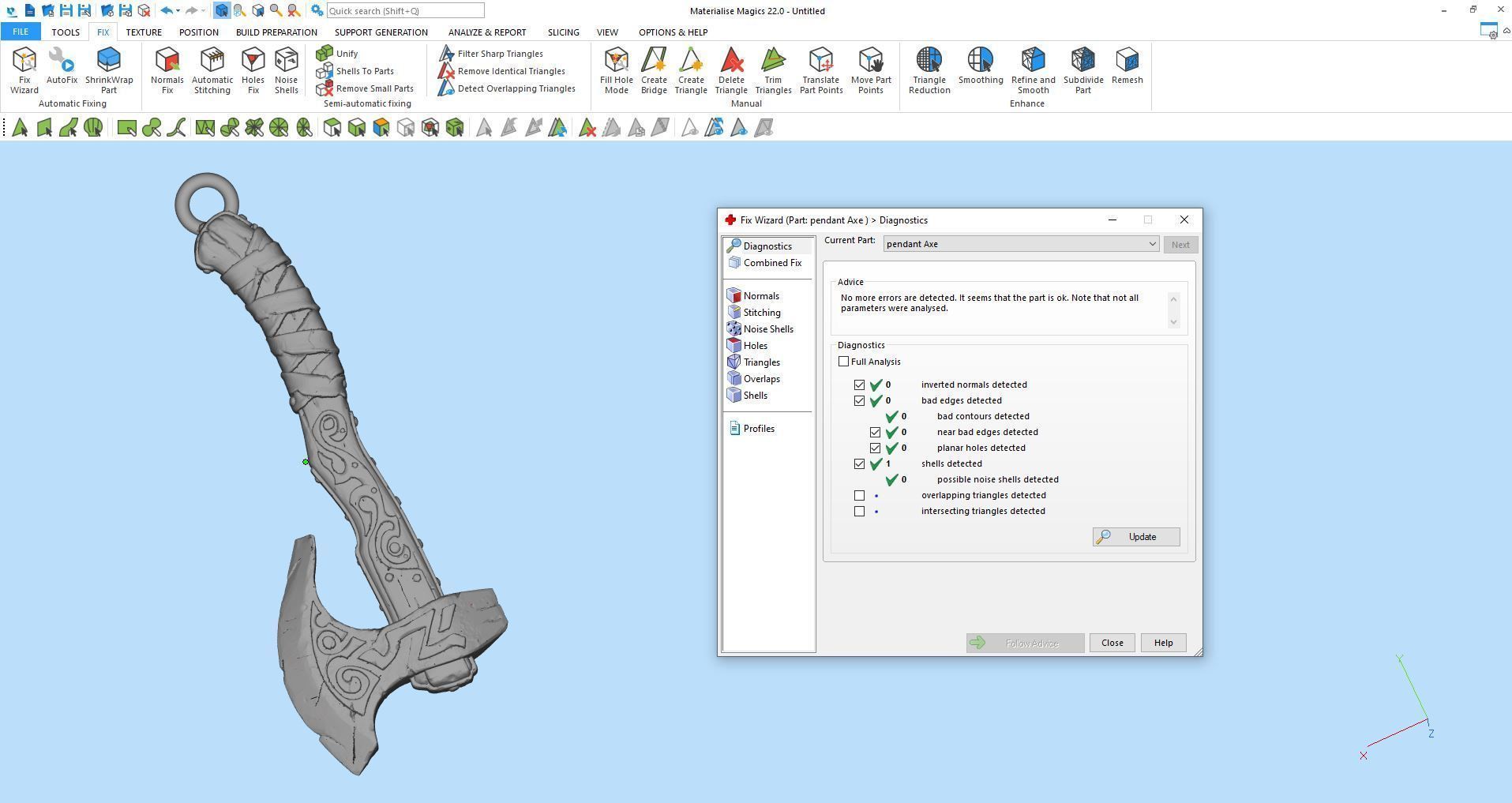
Task: Start Automatic Stitching
Action: [212, 70]
